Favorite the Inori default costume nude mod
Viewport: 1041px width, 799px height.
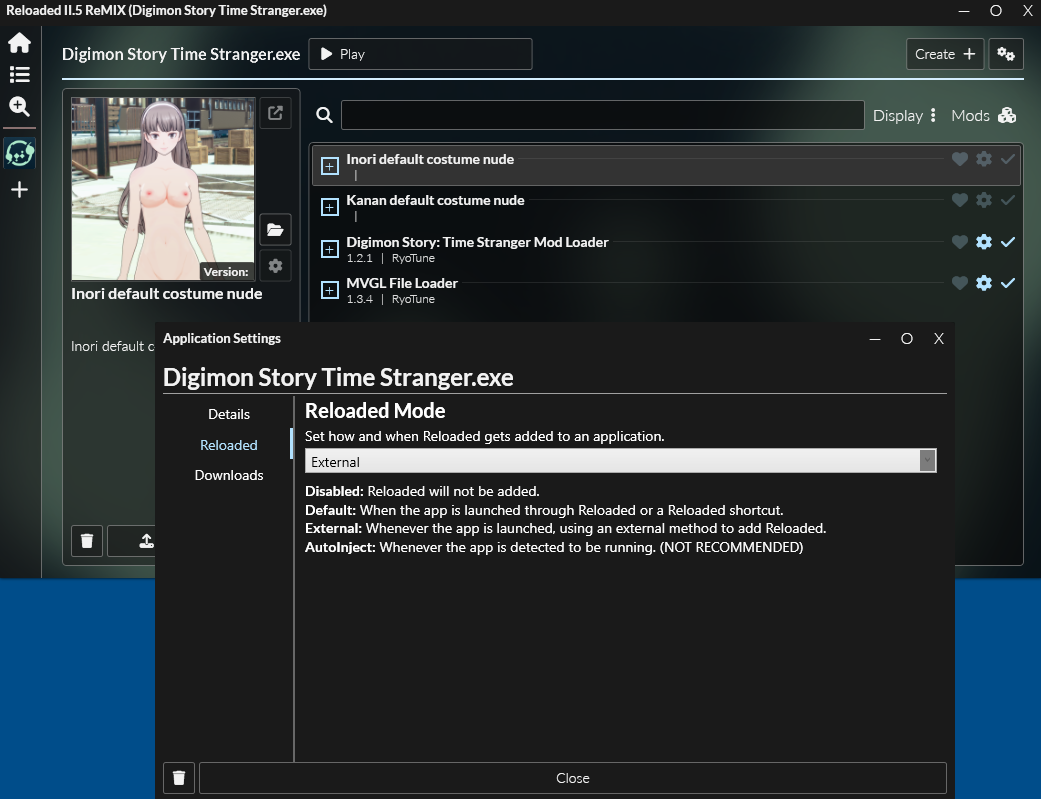[959, 159]
